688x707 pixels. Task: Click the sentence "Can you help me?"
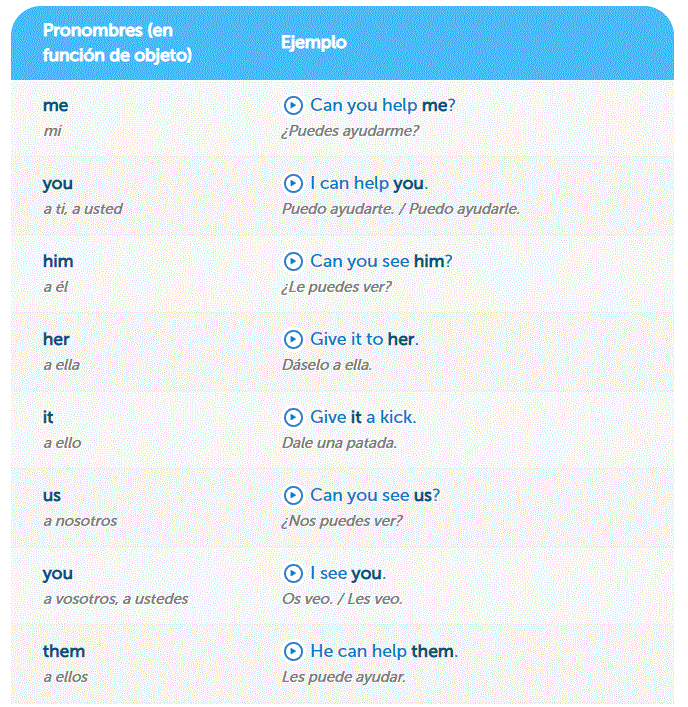click(383, 105)
